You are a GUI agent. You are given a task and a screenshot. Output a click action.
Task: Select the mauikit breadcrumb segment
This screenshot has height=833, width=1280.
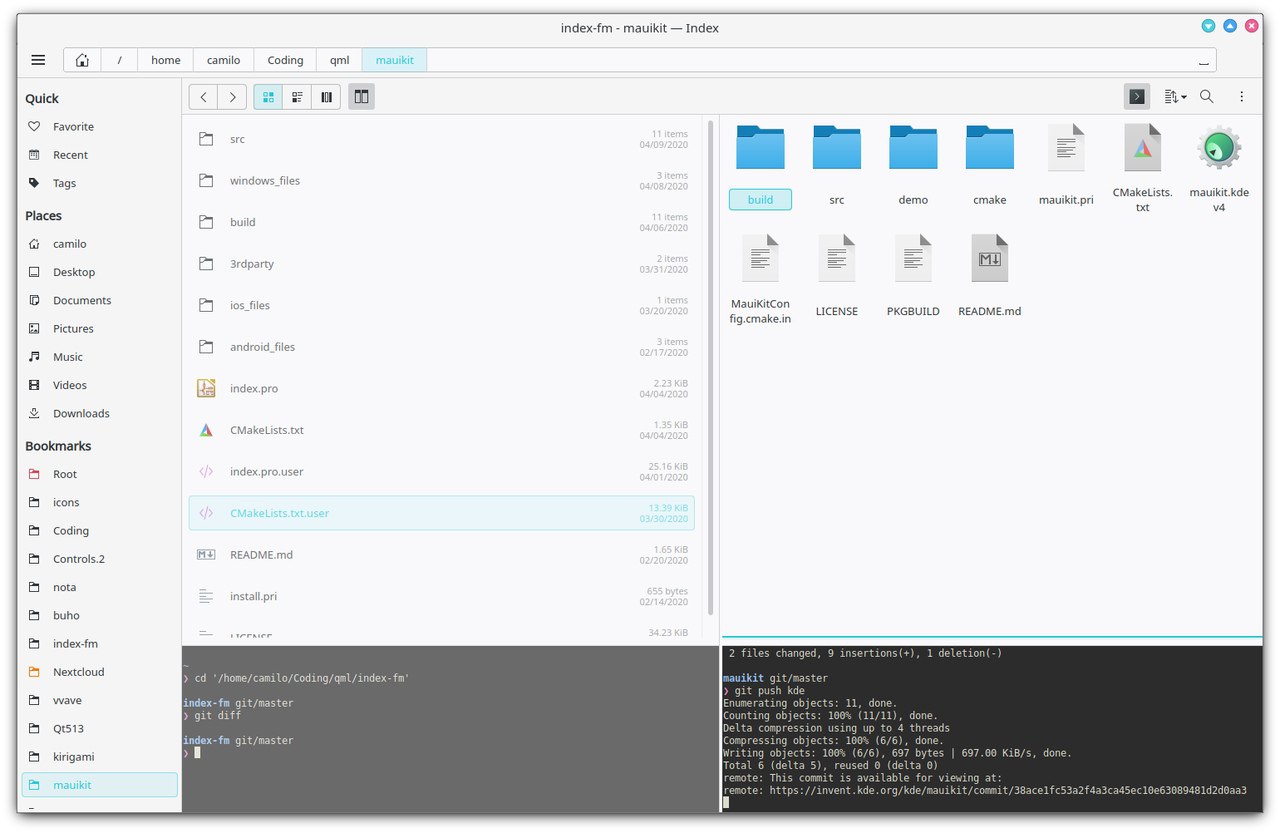(x=395, y=60)
